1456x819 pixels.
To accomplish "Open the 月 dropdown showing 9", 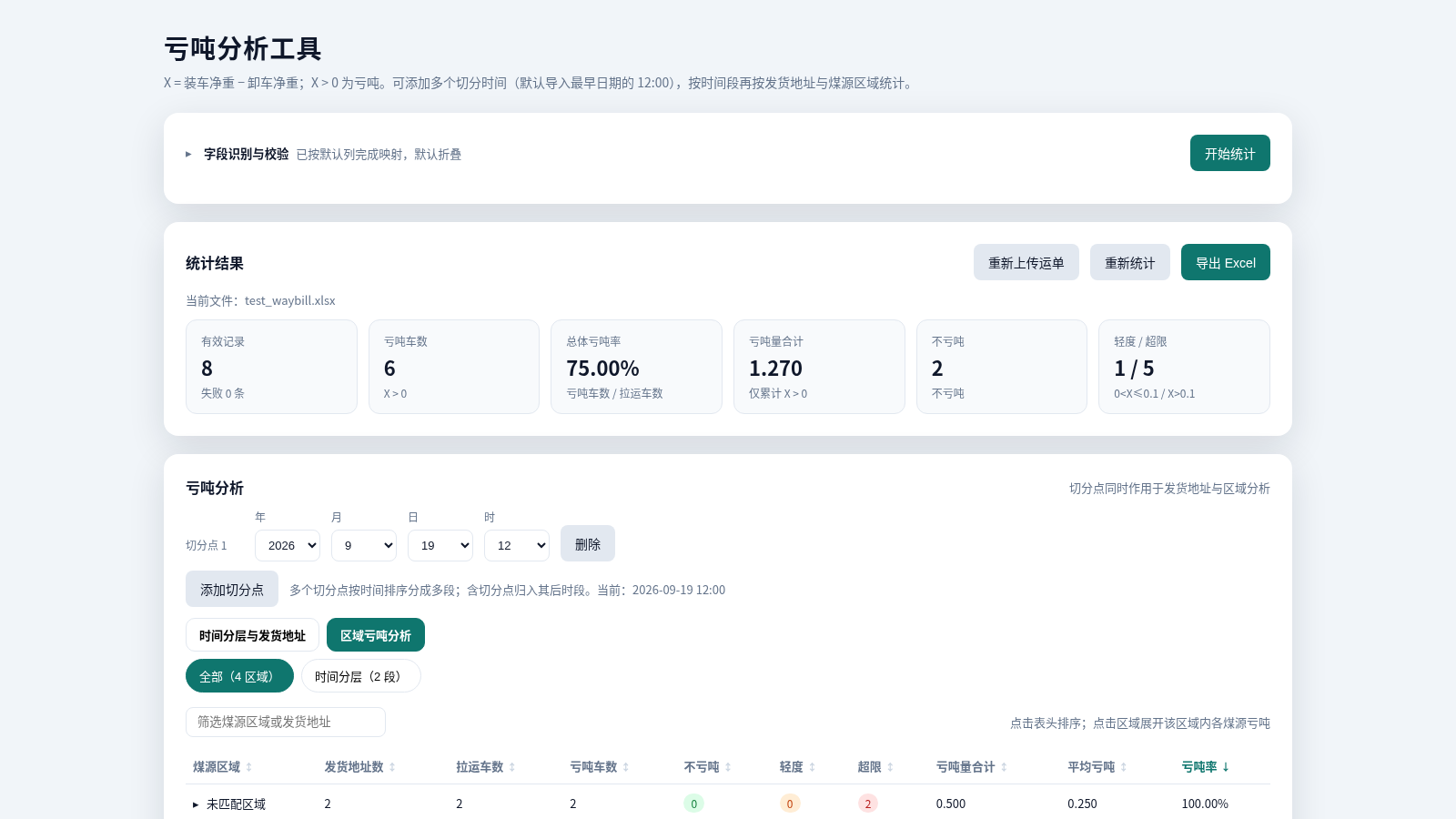I will coord(364,545).
